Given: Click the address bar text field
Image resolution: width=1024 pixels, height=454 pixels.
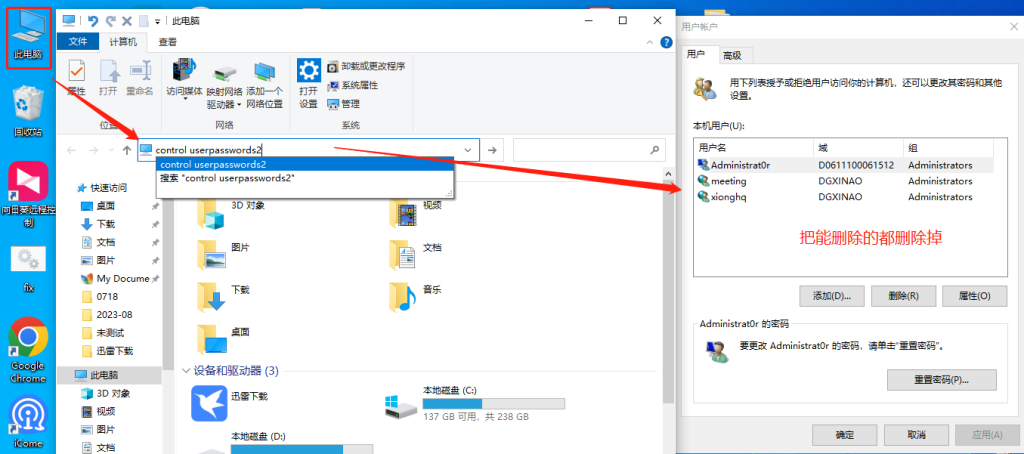Looking at the screenshot, I should [308, 150].
